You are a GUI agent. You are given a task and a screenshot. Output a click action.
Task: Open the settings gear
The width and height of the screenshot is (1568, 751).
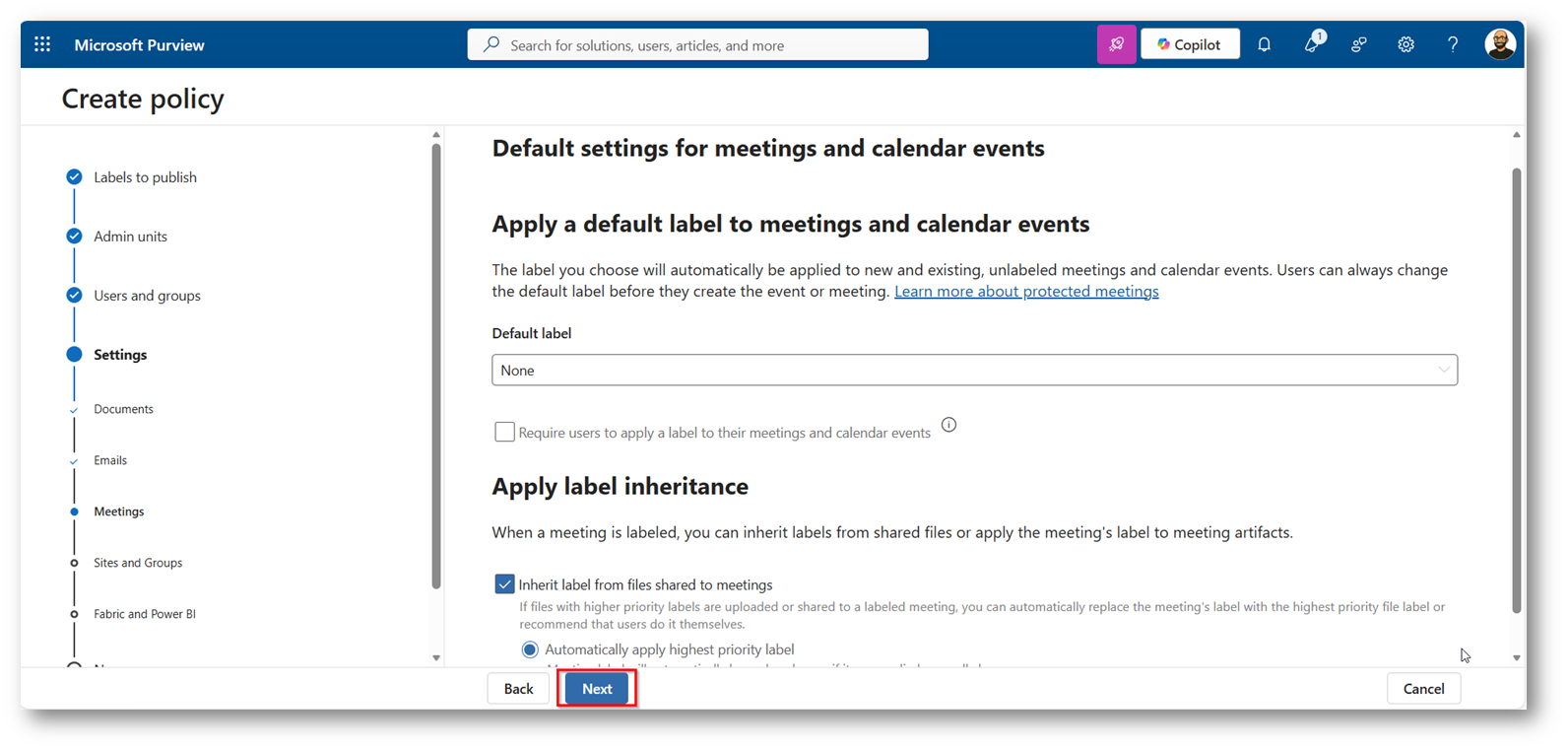(1405, 44)
